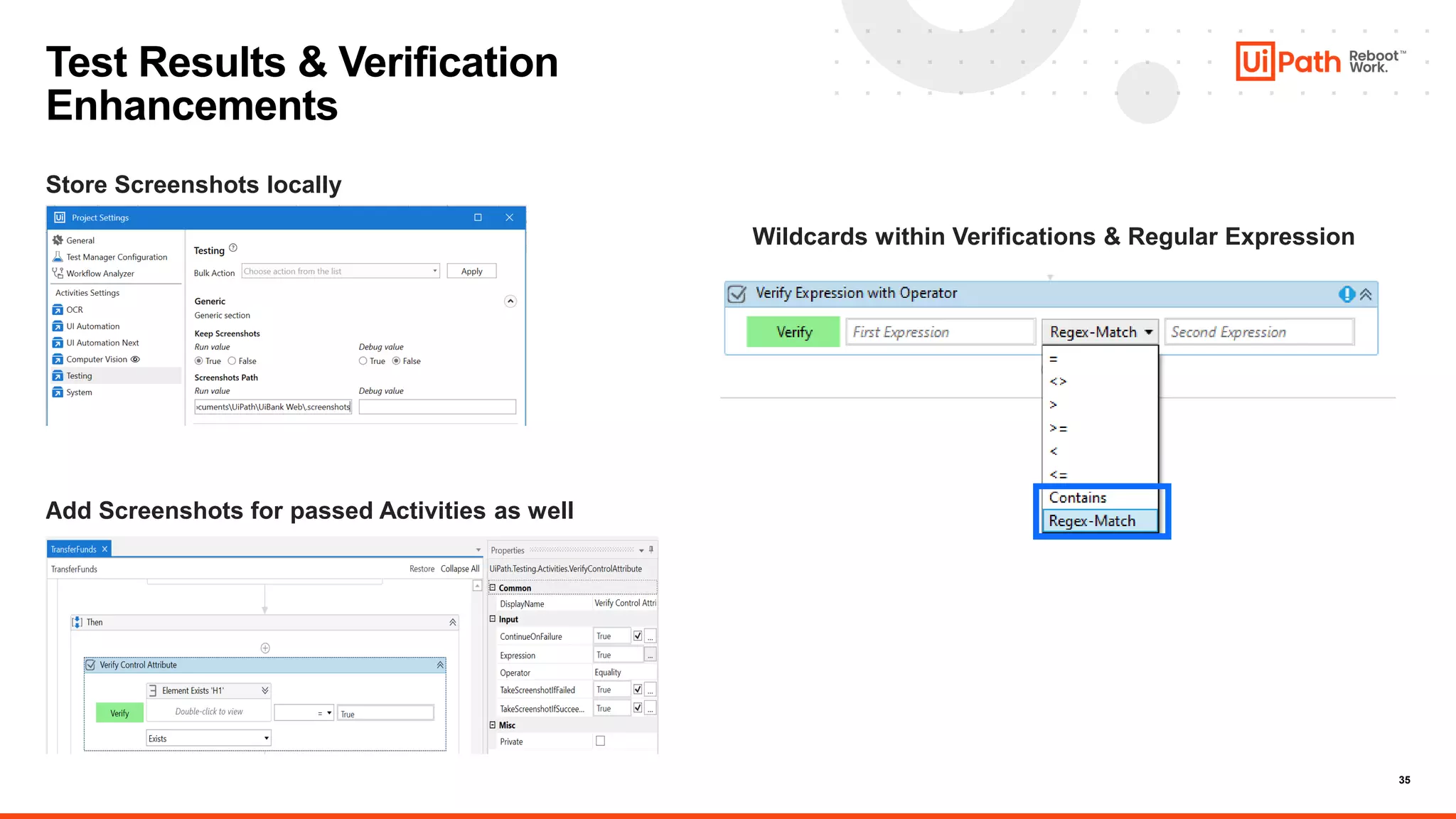Image resolution: width=1456 pixels, height=819 pixels.
Task: Open the Exists dropdown
Action: (x=209, y=739)
